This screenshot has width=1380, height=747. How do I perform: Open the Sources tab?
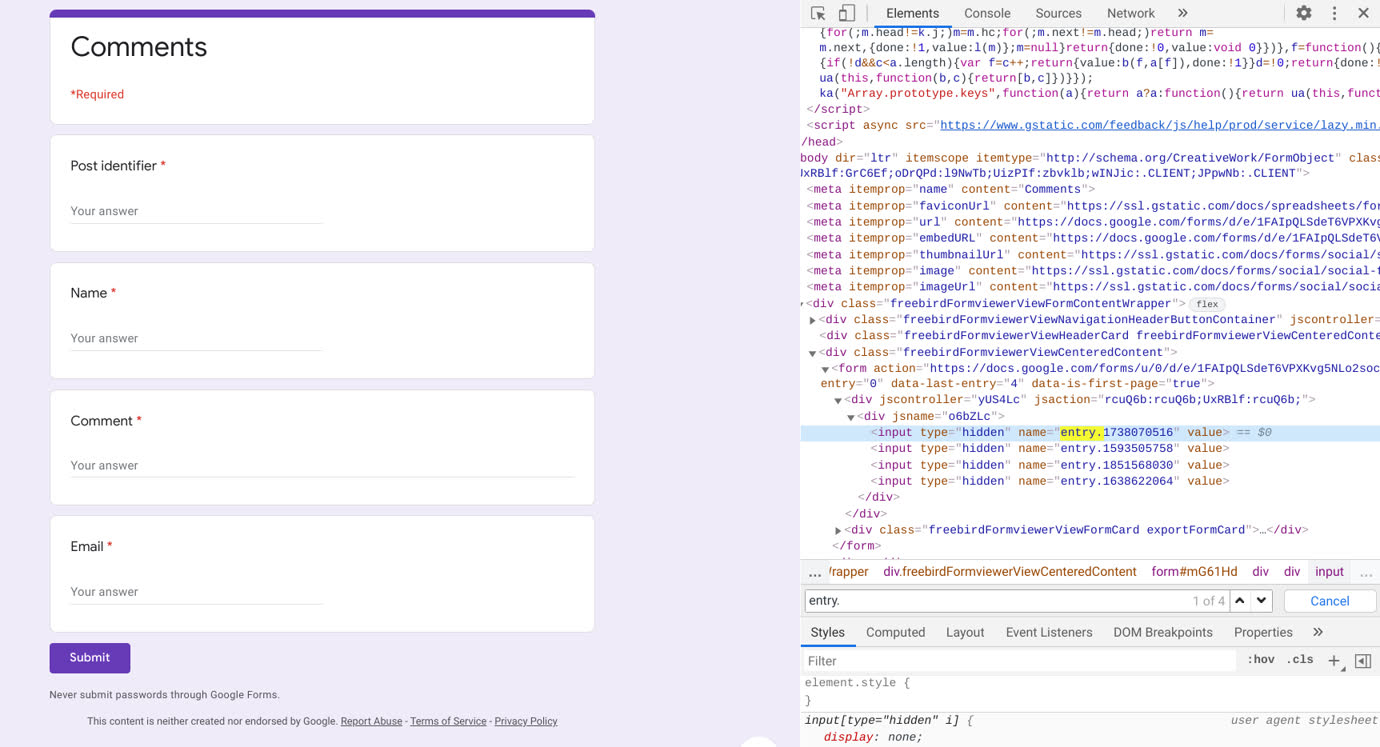(1058, 13)
